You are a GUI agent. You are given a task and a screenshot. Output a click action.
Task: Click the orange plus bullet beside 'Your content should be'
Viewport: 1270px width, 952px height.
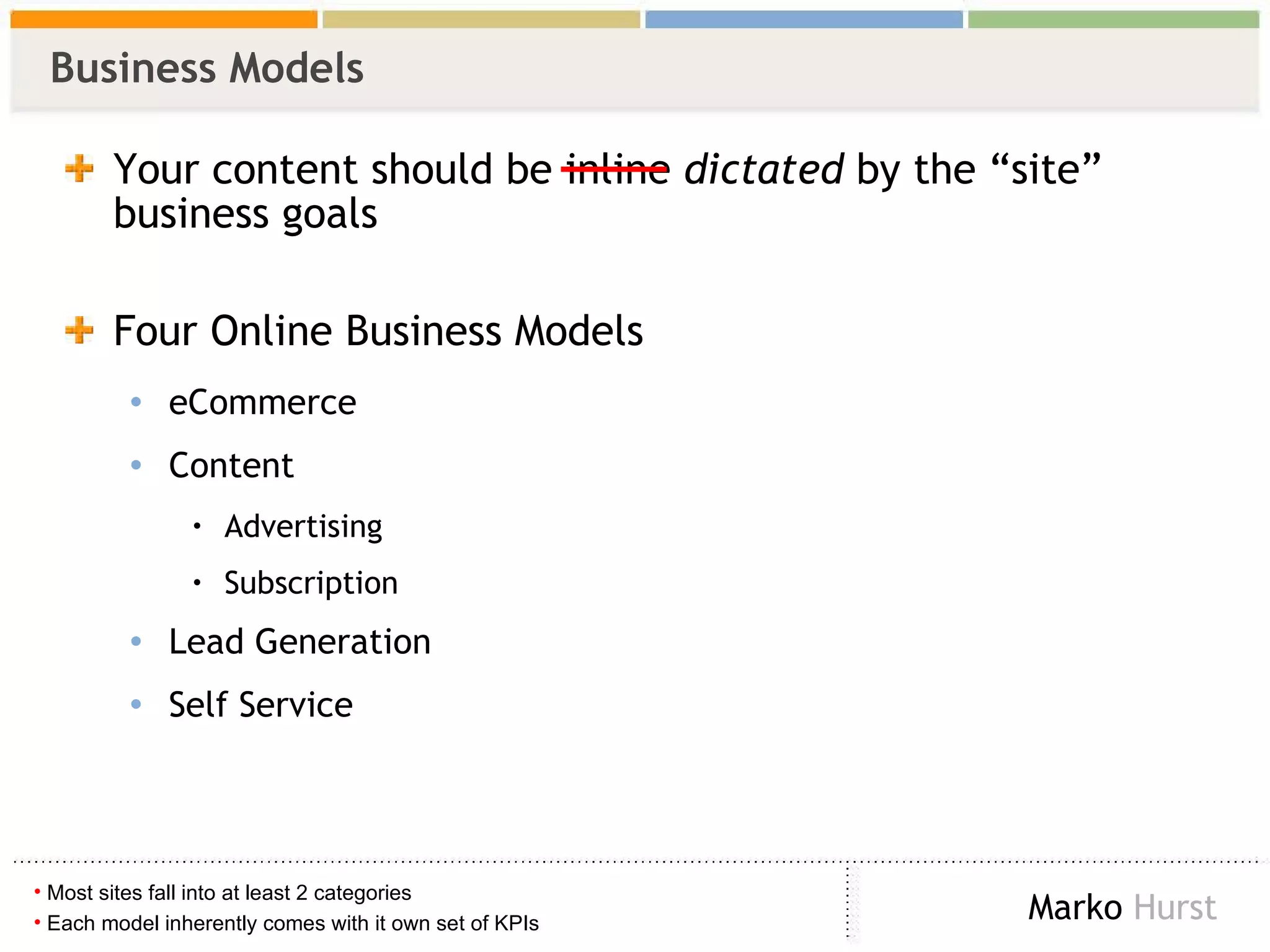(79, 169)
